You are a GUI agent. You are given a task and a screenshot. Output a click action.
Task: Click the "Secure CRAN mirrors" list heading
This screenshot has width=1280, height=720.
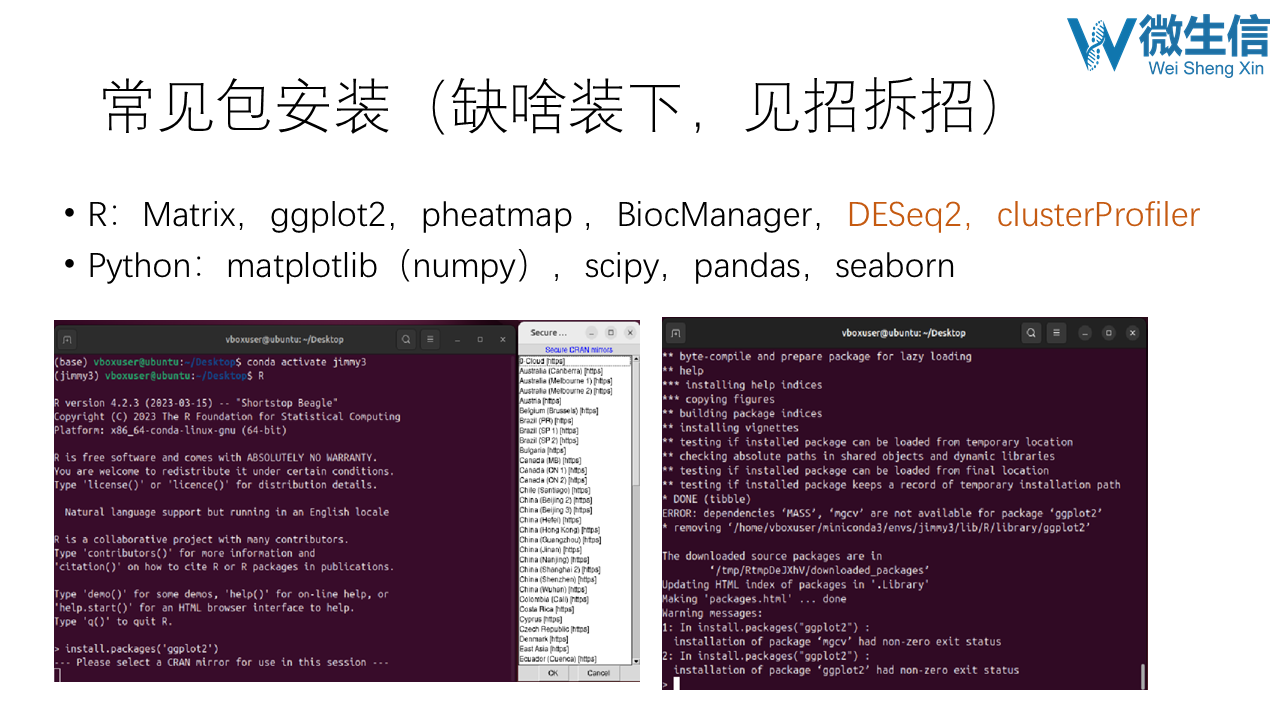(x=579, y=350)
